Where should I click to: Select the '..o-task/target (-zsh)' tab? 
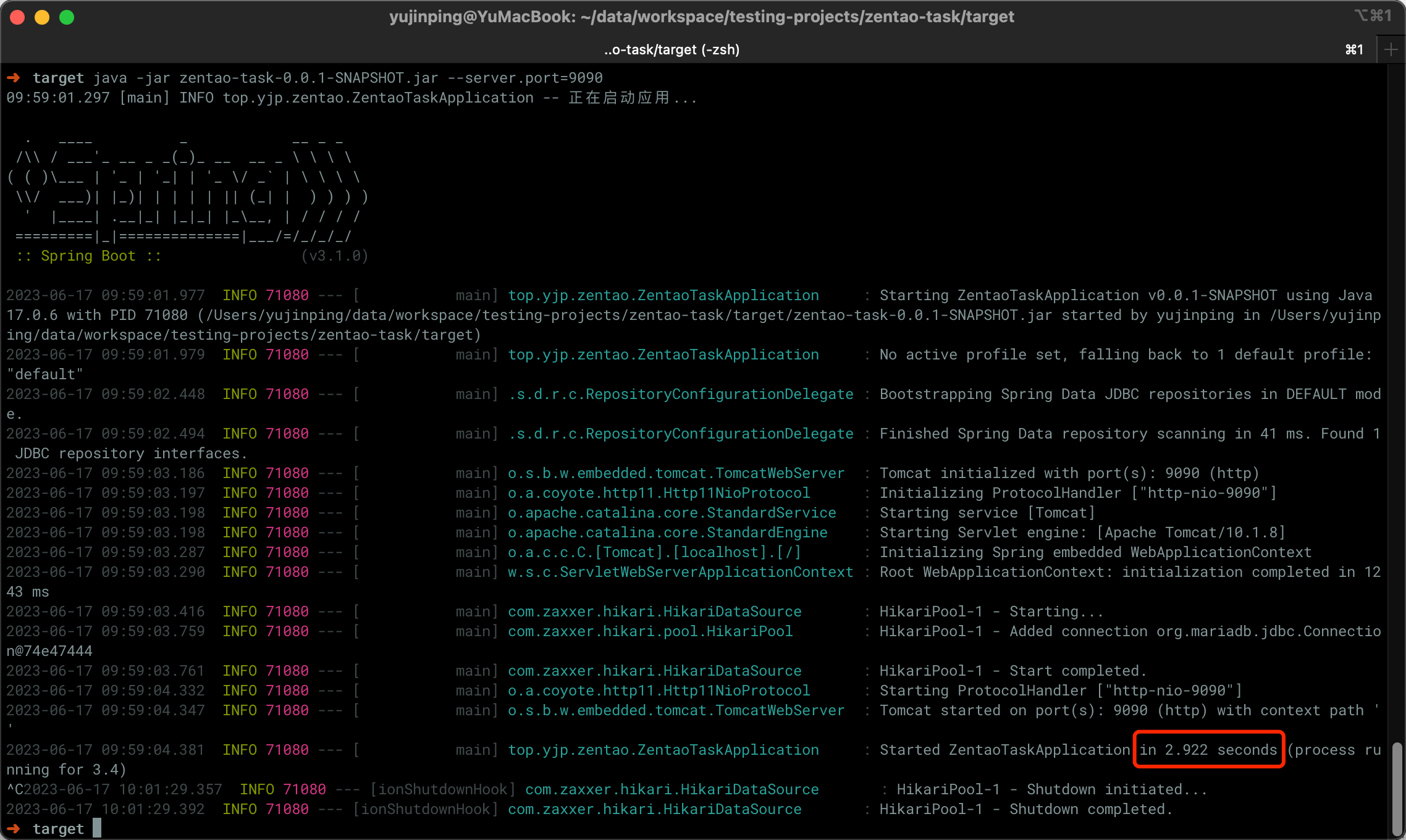[x=672, y=49]
